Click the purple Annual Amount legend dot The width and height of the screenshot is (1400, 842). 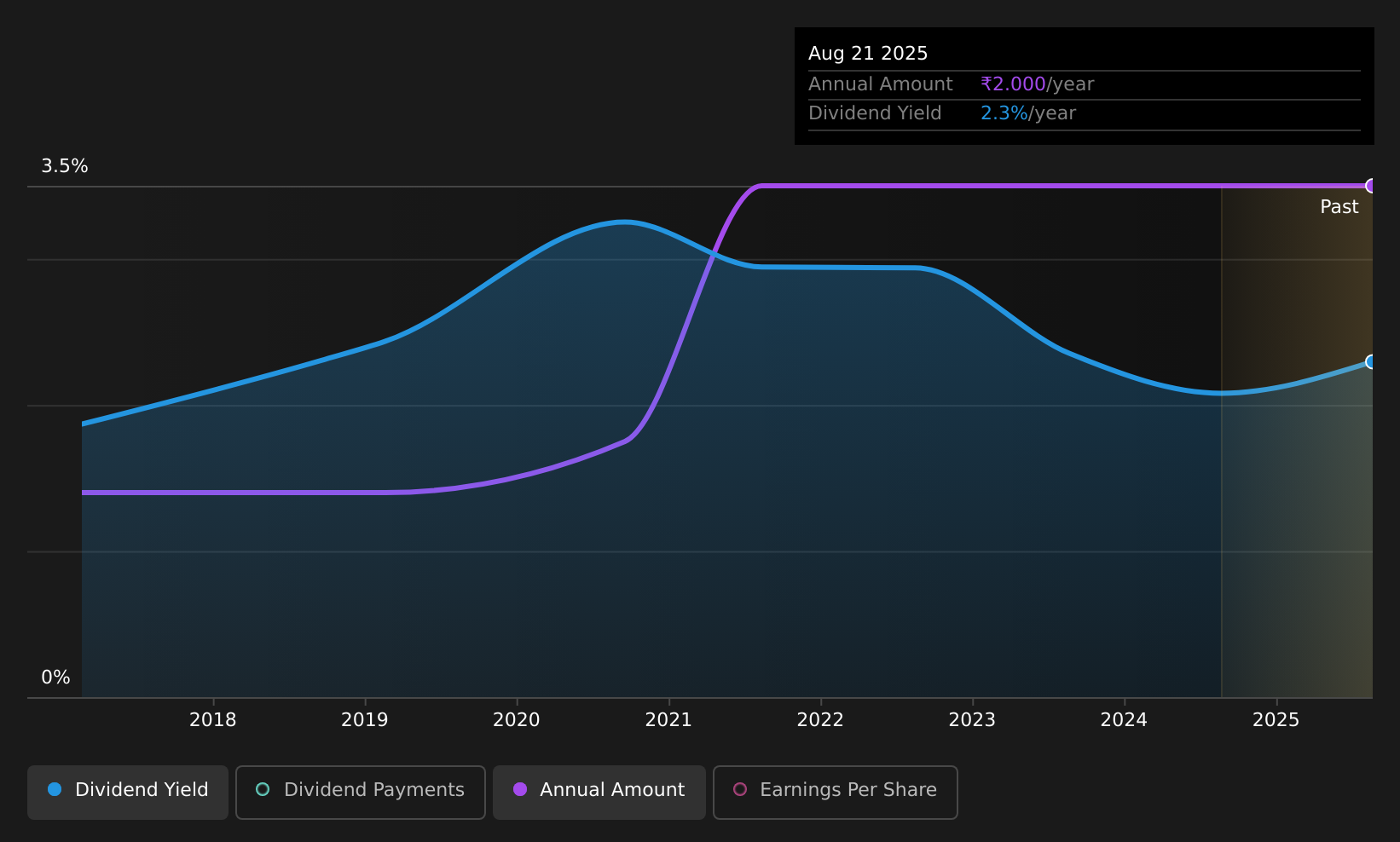[520, 789]
